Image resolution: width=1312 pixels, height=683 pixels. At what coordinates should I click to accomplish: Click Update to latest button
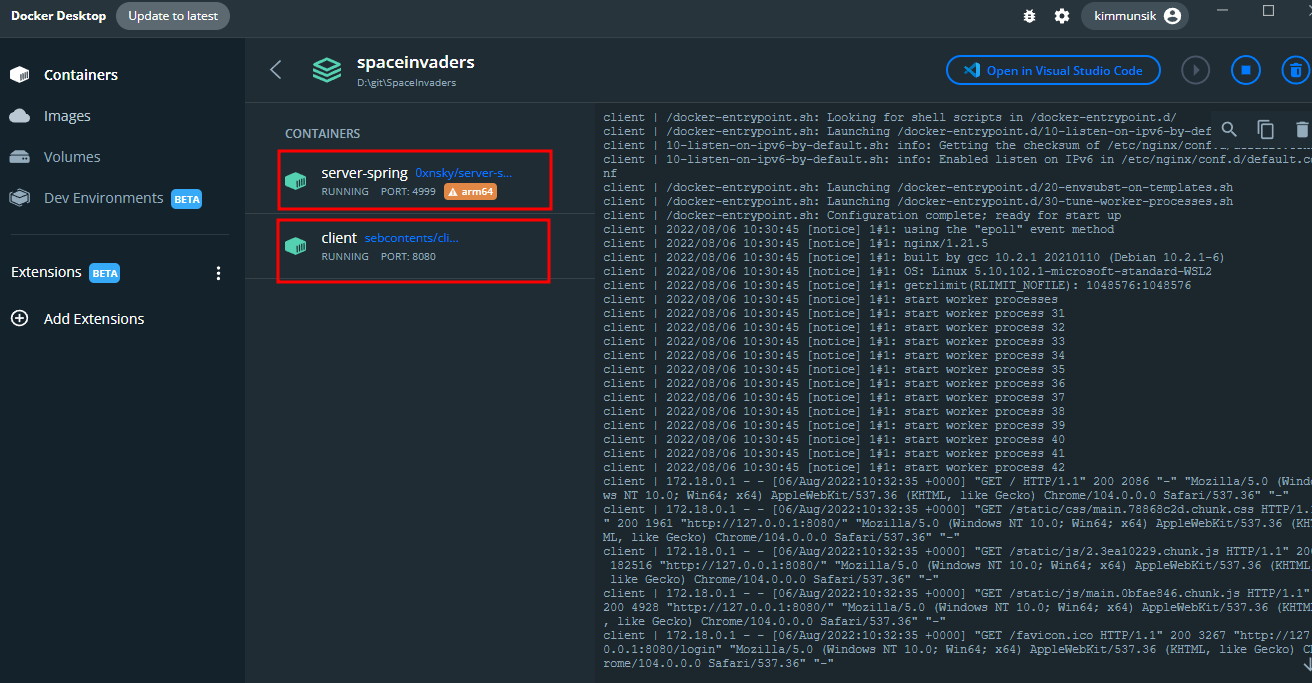173,16
